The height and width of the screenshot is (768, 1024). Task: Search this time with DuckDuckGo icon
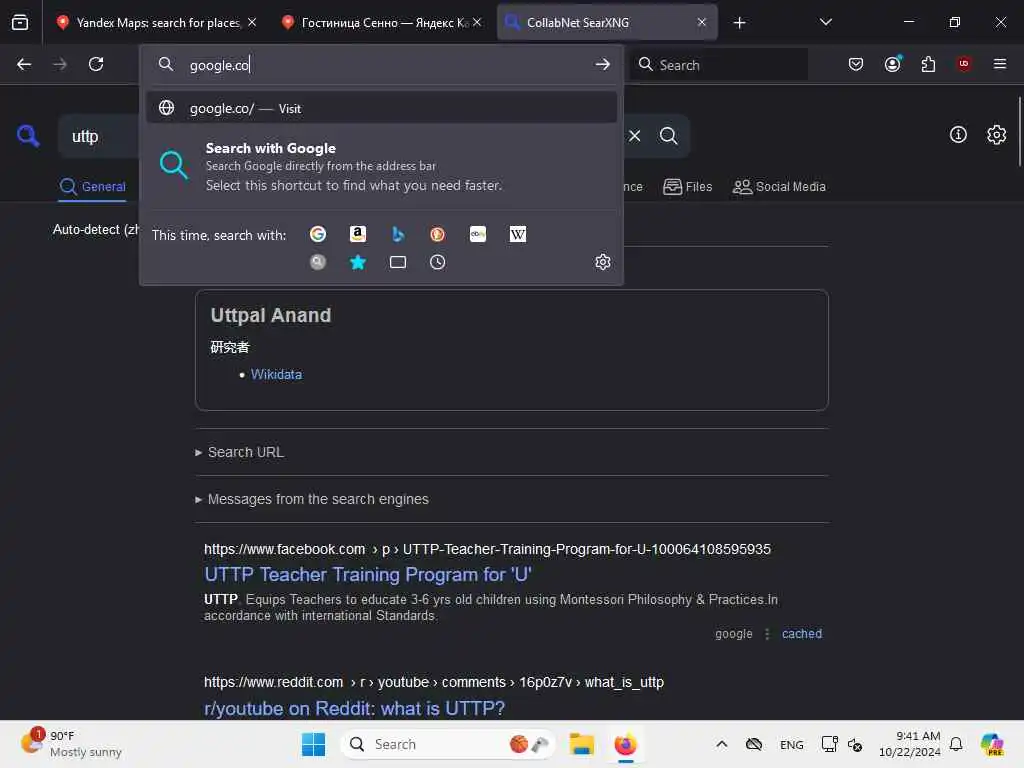pyautogui.click(x=438, y=234)
